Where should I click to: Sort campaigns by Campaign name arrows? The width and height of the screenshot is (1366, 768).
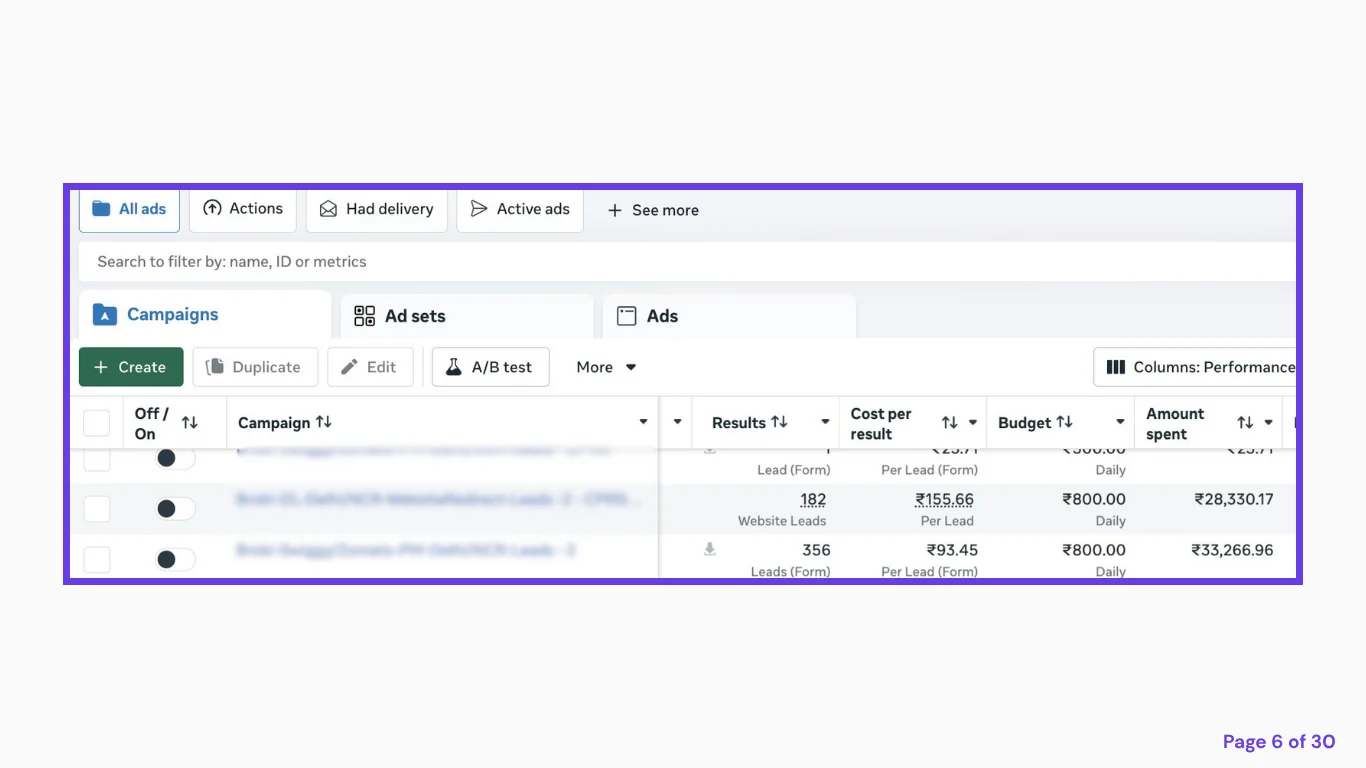click(x=323, y=422)
